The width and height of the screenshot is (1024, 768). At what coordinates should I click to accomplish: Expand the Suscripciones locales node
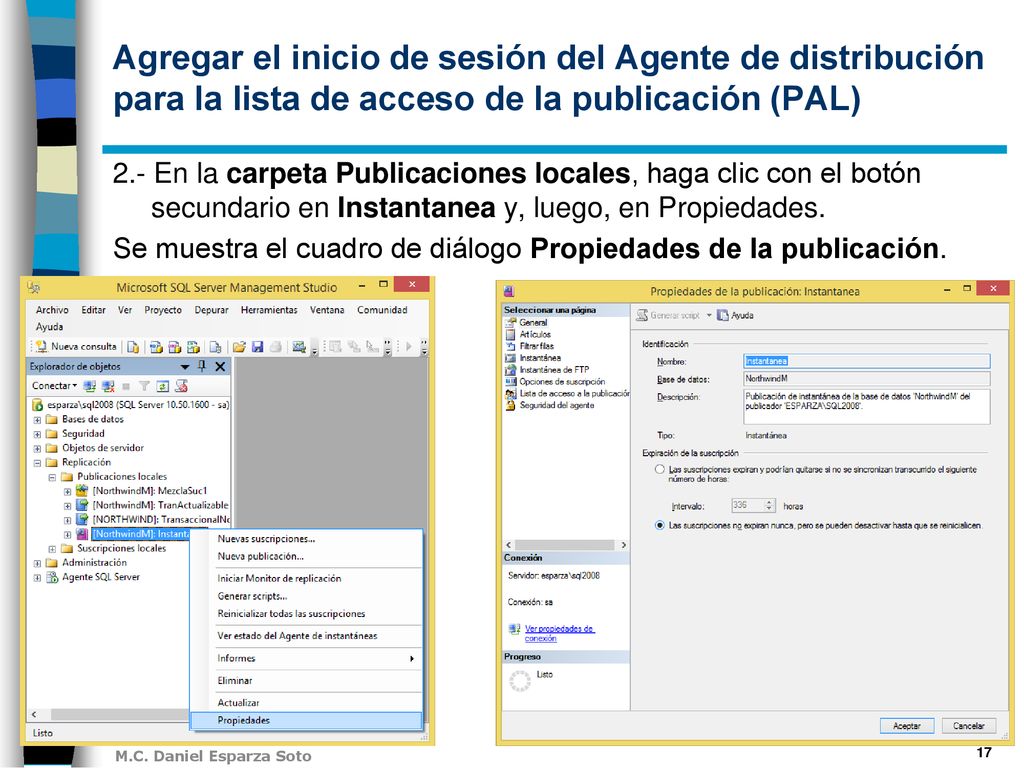(x=52, y=549)
